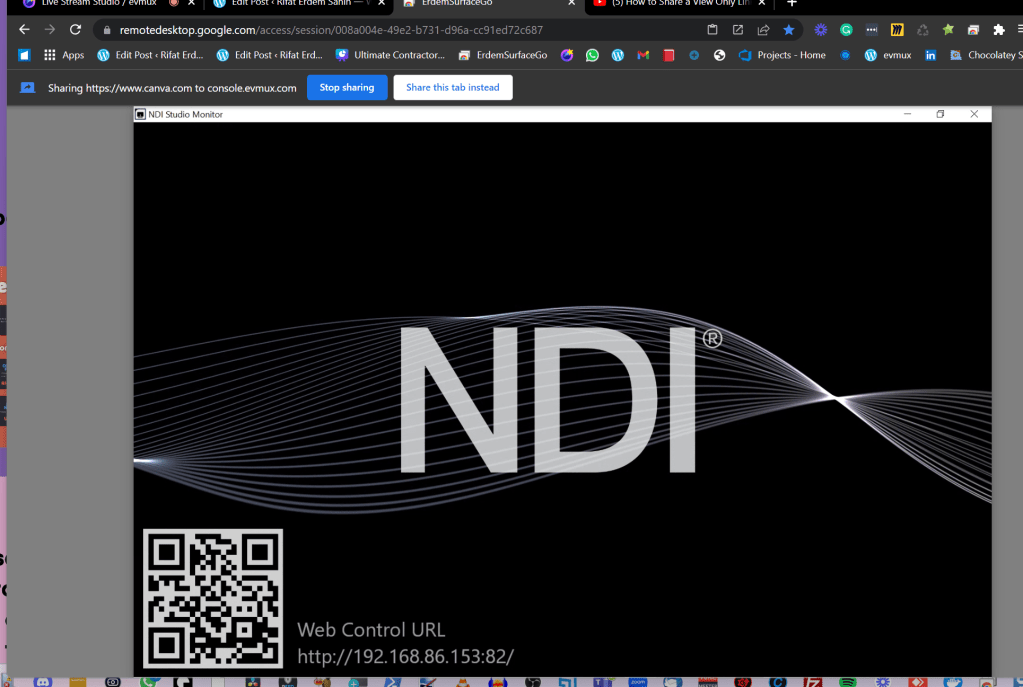Open the second Edit Post bookmark
Screen dimensions: 1023x687
[269, 55]
